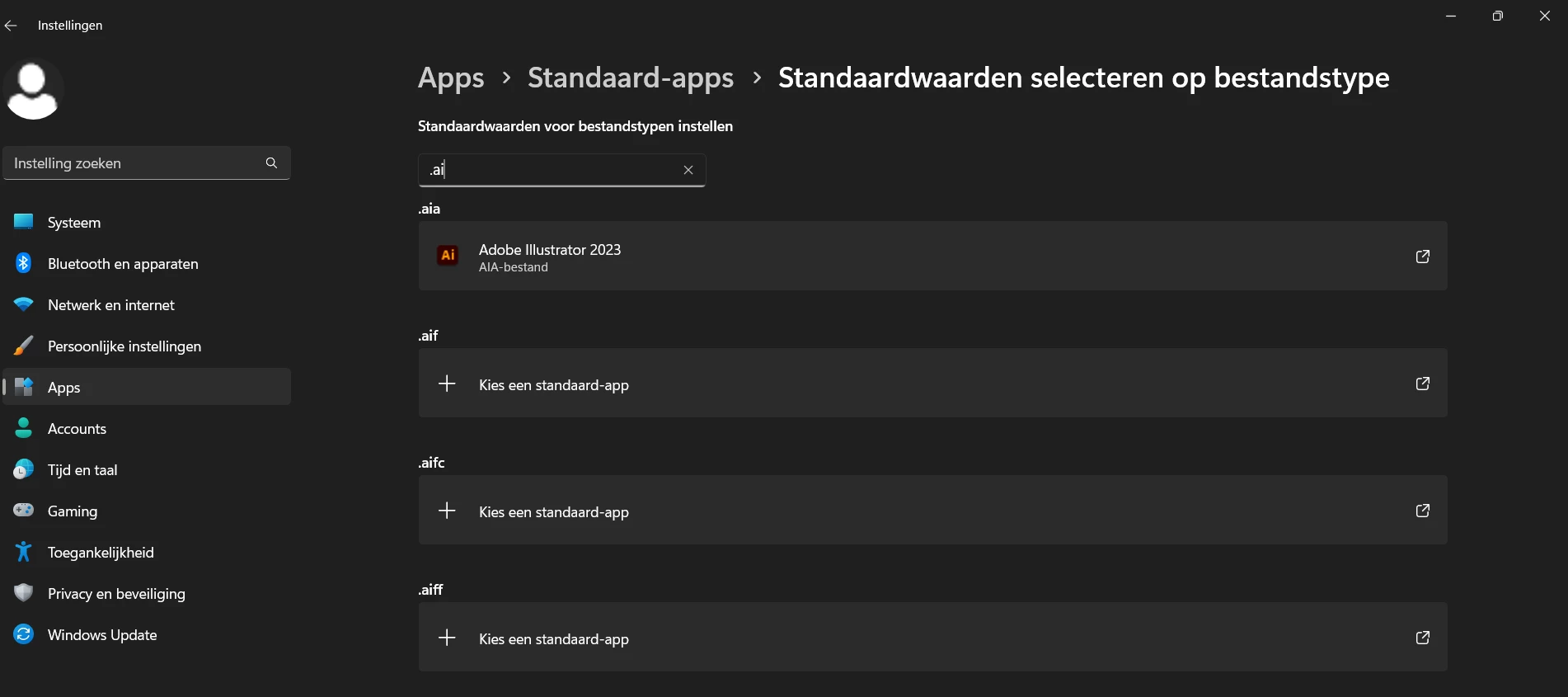Viewport: 1568px width, 697px height.
Task: Click the Gaming controller icon
Action: [x=24, y=511]
